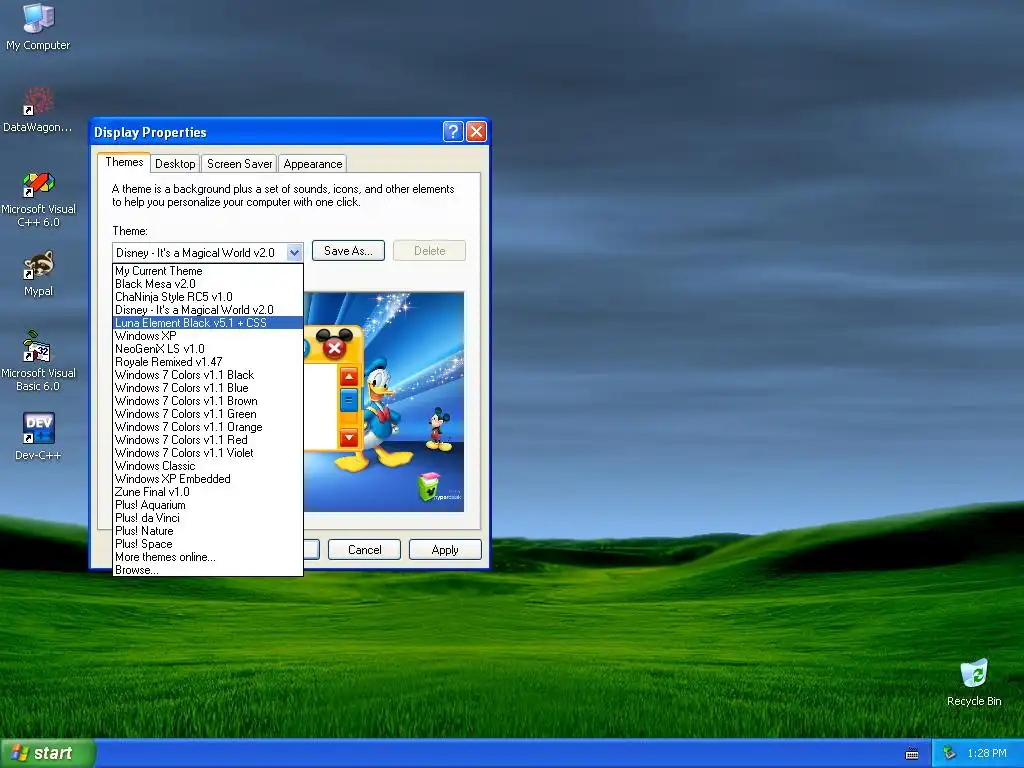1024x768 pixels.
Task: Pick the Plus! Space theme
Action: click(208, 544)
